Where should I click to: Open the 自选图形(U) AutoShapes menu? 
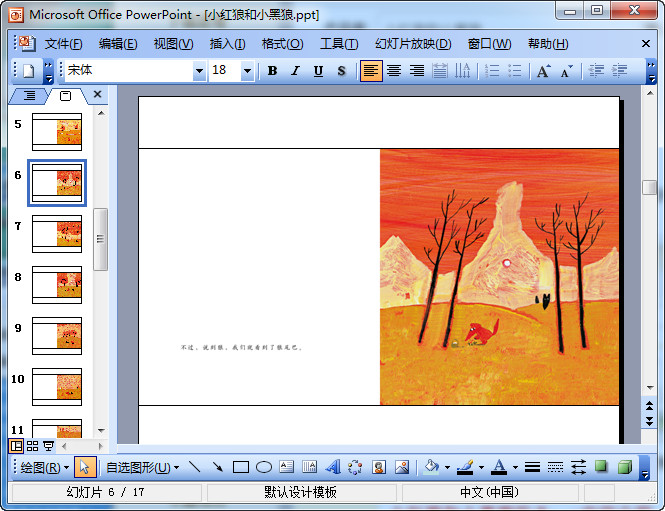(142, 468)
